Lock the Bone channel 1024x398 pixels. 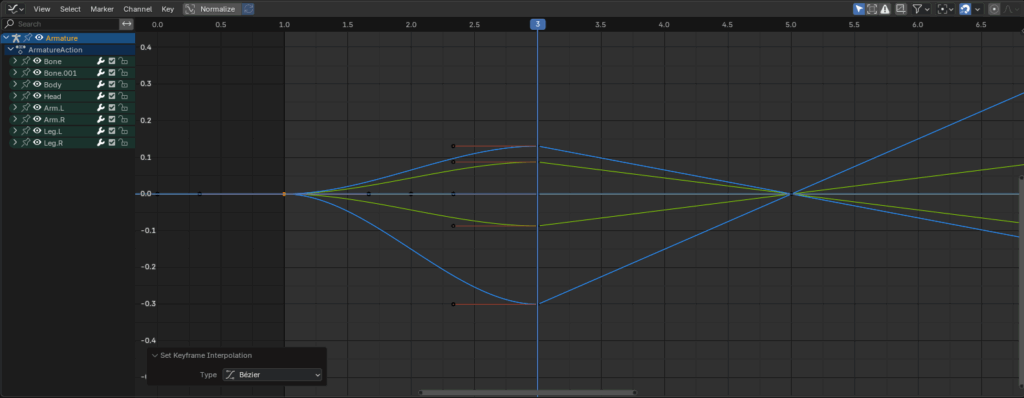pos(123,61)
